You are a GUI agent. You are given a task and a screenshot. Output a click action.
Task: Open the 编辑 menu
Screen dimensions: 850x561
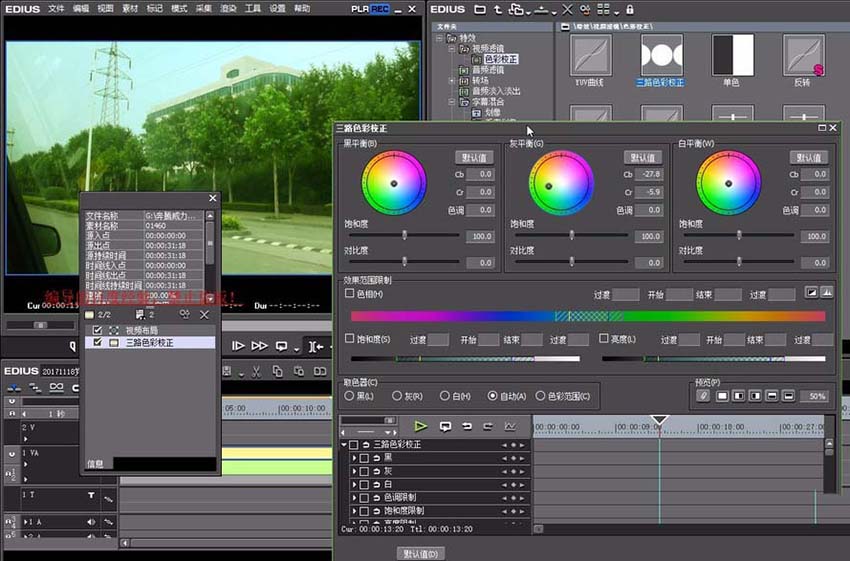pyautogui.click(x=81, y=9)
